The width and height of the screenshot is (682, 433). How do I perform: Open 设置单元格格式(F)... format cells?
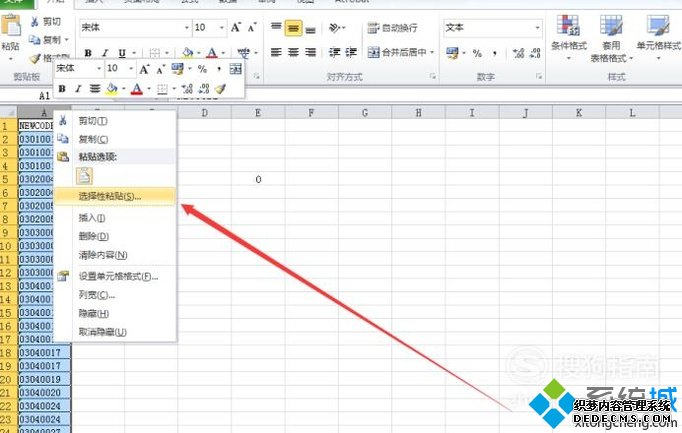tap(116, 276)
